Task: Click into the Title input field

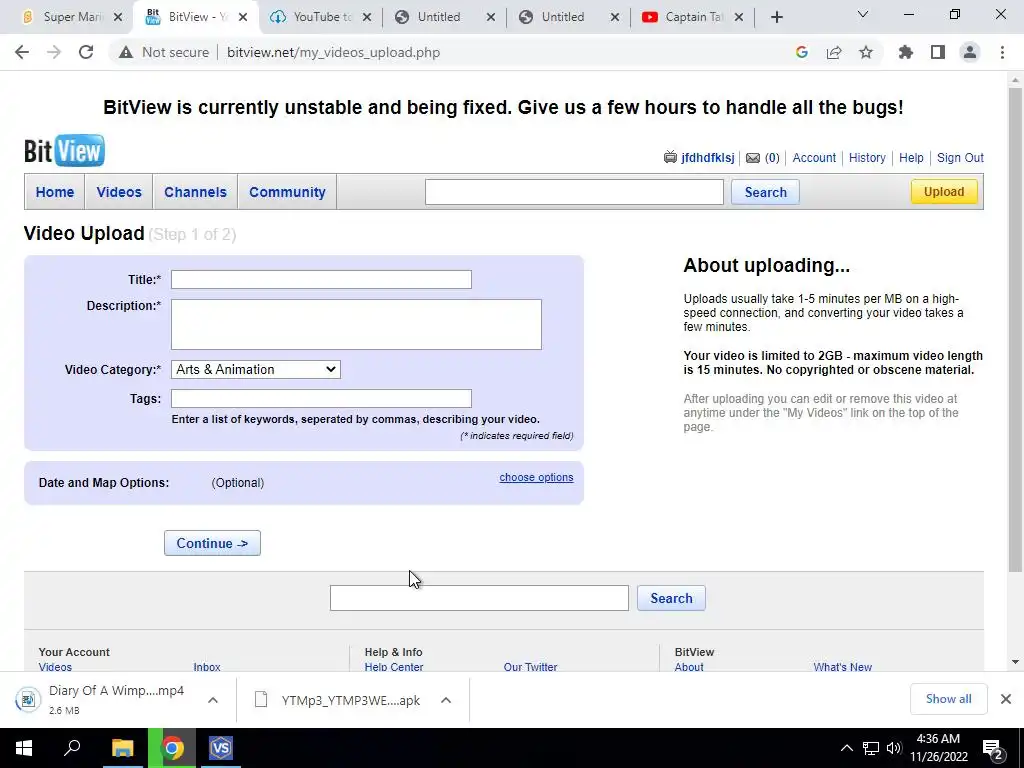Action: tap(321, 280)
